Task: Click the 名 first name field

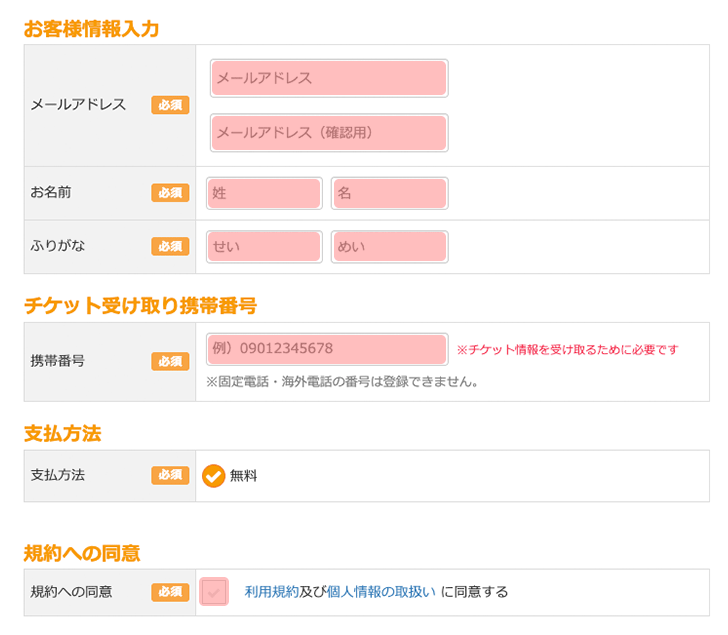Action: 389,193
